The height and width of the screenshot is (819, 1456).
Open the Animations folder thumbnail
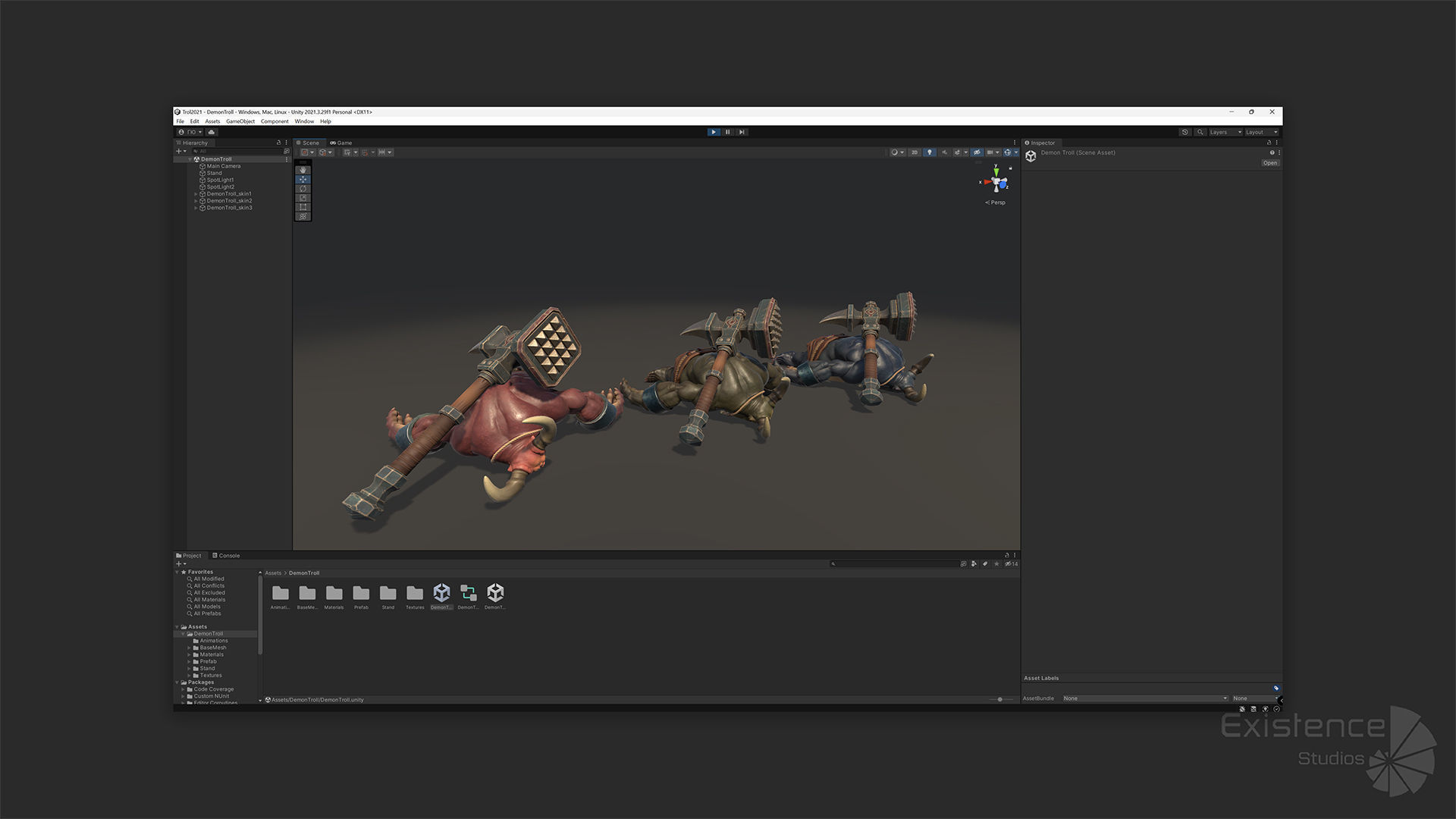281,596
